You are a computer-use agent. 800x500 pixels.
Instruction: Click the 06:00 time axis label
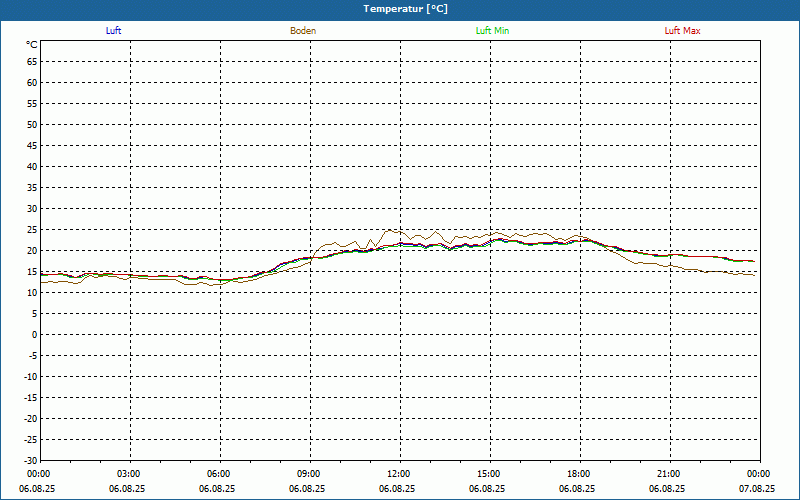click(218, 474)
